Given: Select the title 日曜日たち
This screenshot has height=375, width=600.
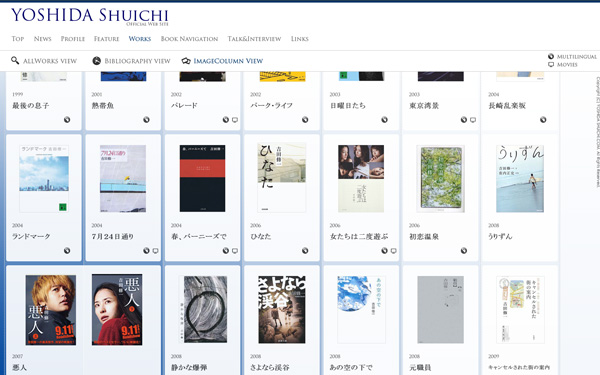Looking at the screenshot, I should coord(348,106).
